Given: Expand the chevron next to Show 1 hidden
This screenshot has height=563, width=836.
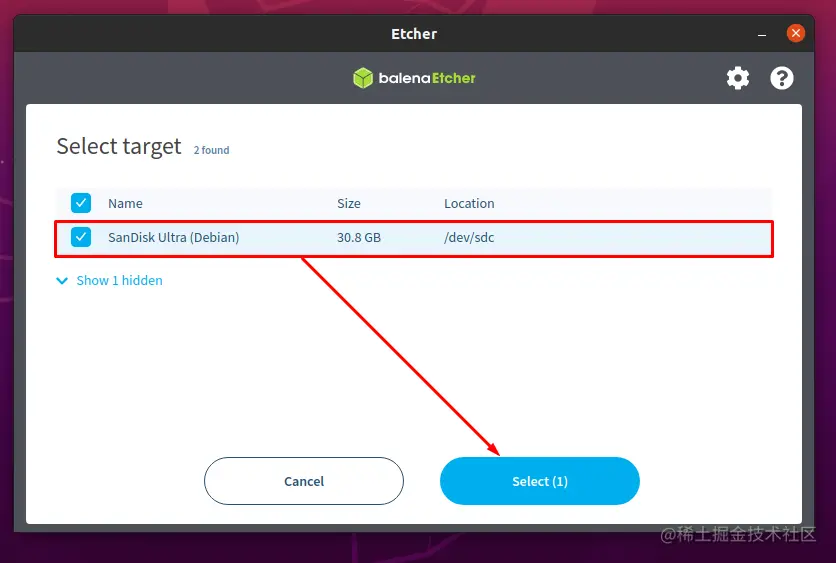Looking at the screenshot, I should 62,280.
